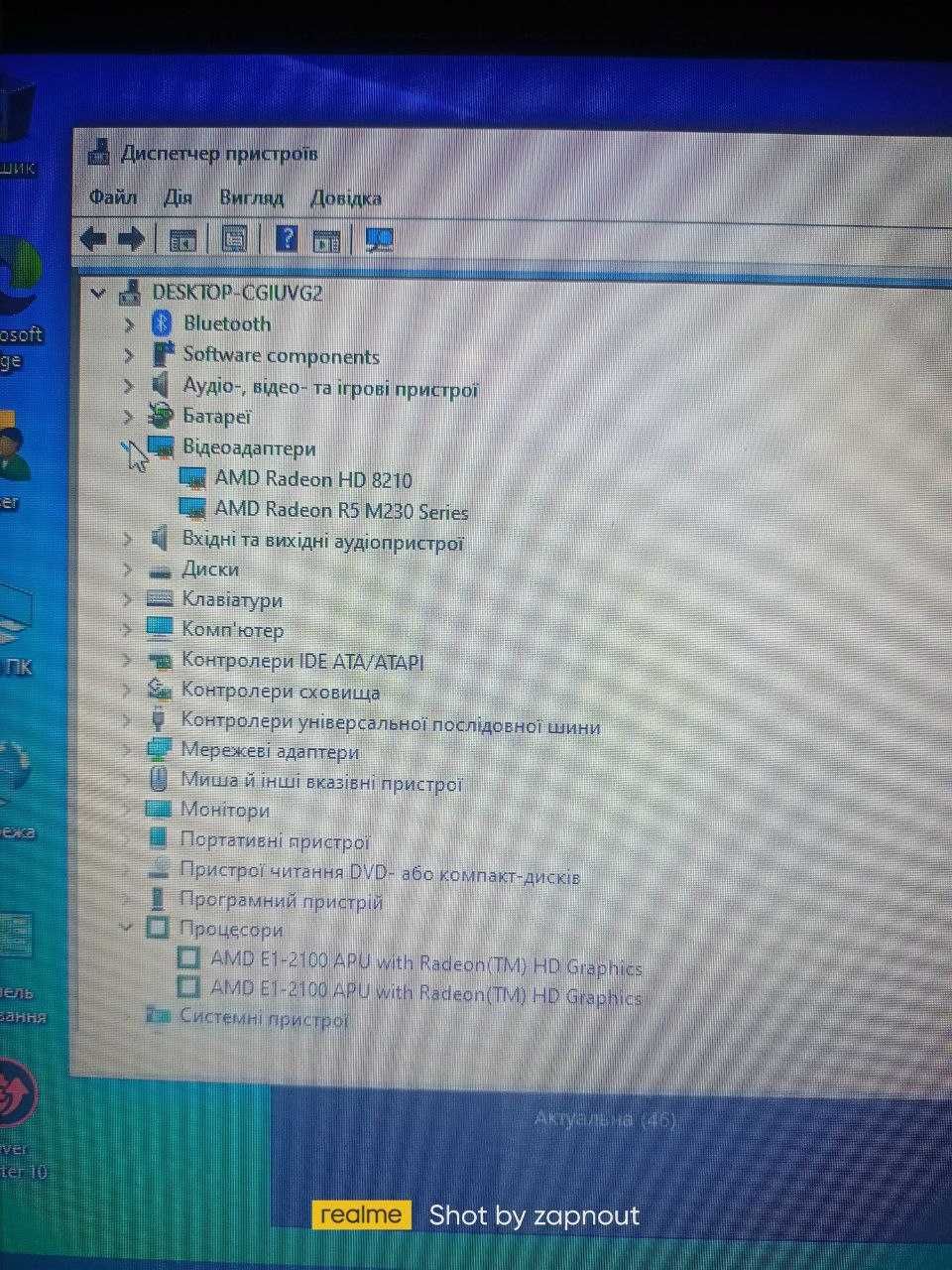
Task: Select the Портативні пристрої row
Action: (x=275, y=841)
